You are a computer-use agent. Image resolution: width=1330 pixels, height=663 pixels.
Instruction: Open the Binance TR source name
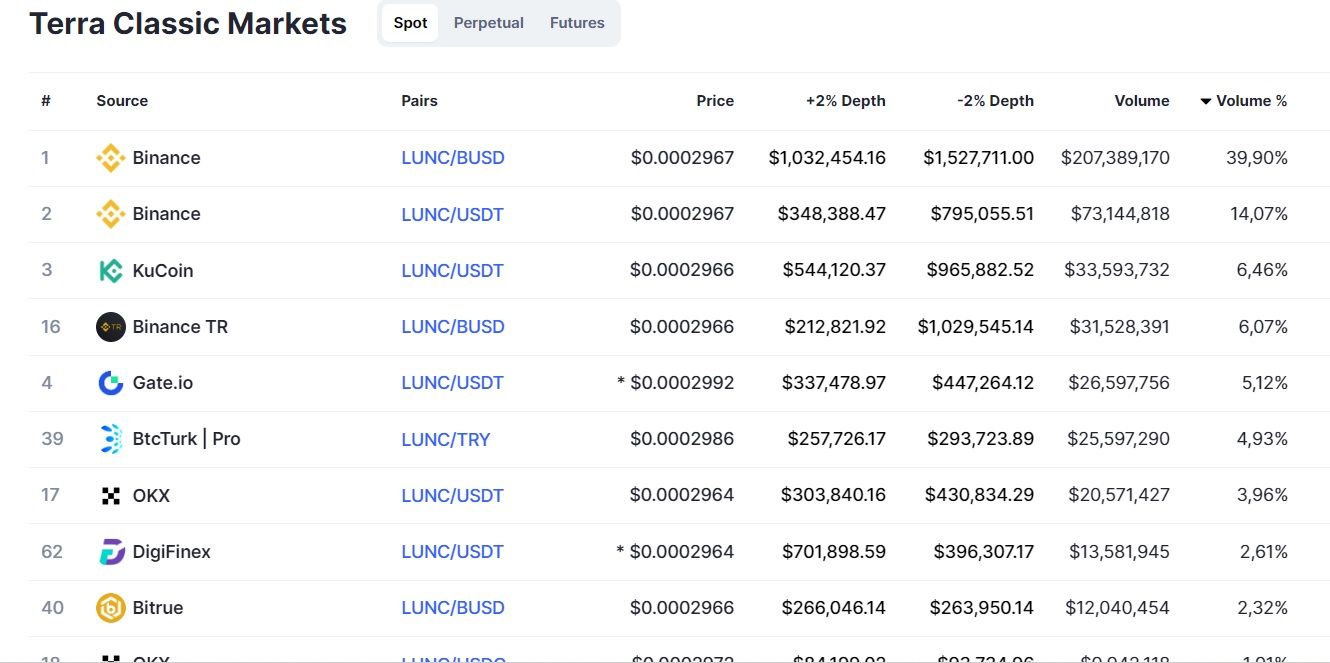click(180, 327)
